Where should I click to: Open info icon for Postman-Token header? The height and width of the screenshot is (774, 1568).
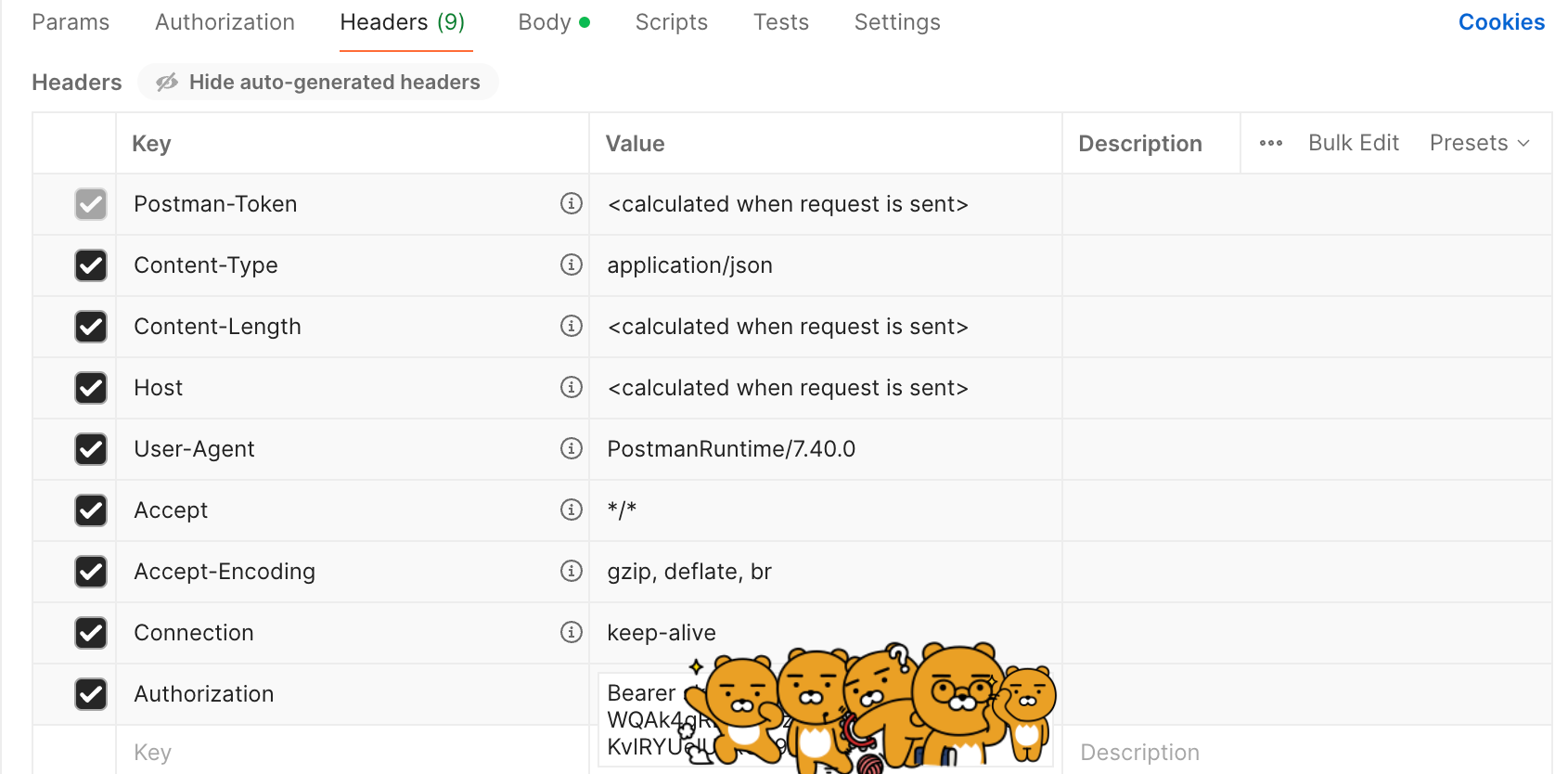coord(572,203)
